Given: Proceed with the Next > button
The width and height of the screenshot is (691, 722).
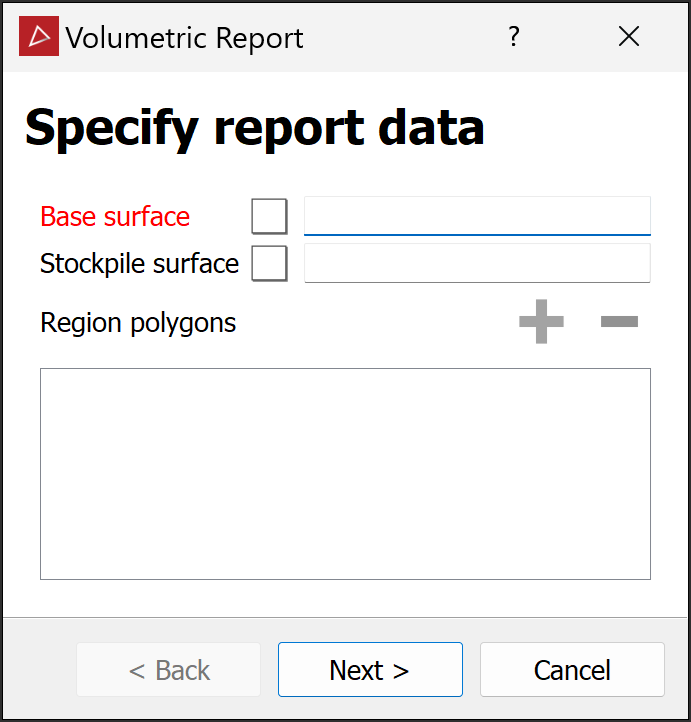Looking at the screenshot, I should pyautogui.click(x=370, y=669).
